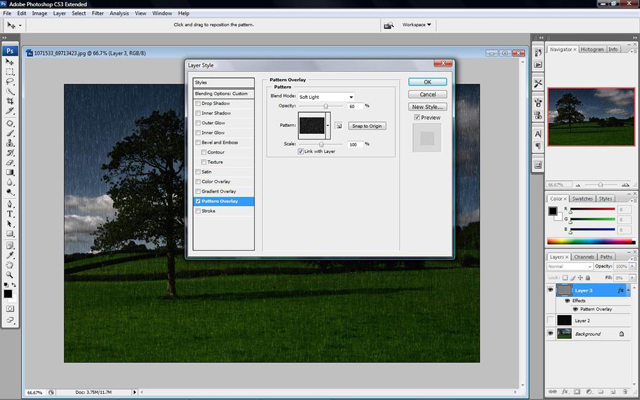Uncheck the Pattern Overlay checkbox
The image size is (640, 400).
tap(198, 201)
